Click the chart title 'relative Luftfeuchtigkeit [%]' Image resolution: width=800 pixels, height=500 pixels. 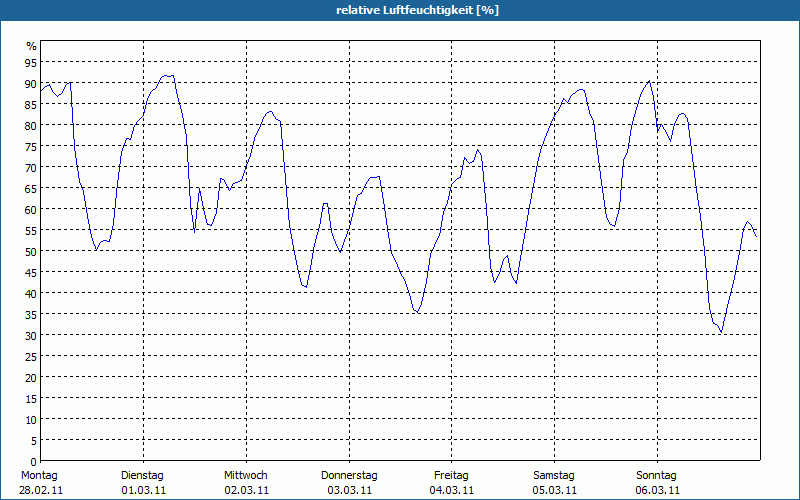pos(417,10)
